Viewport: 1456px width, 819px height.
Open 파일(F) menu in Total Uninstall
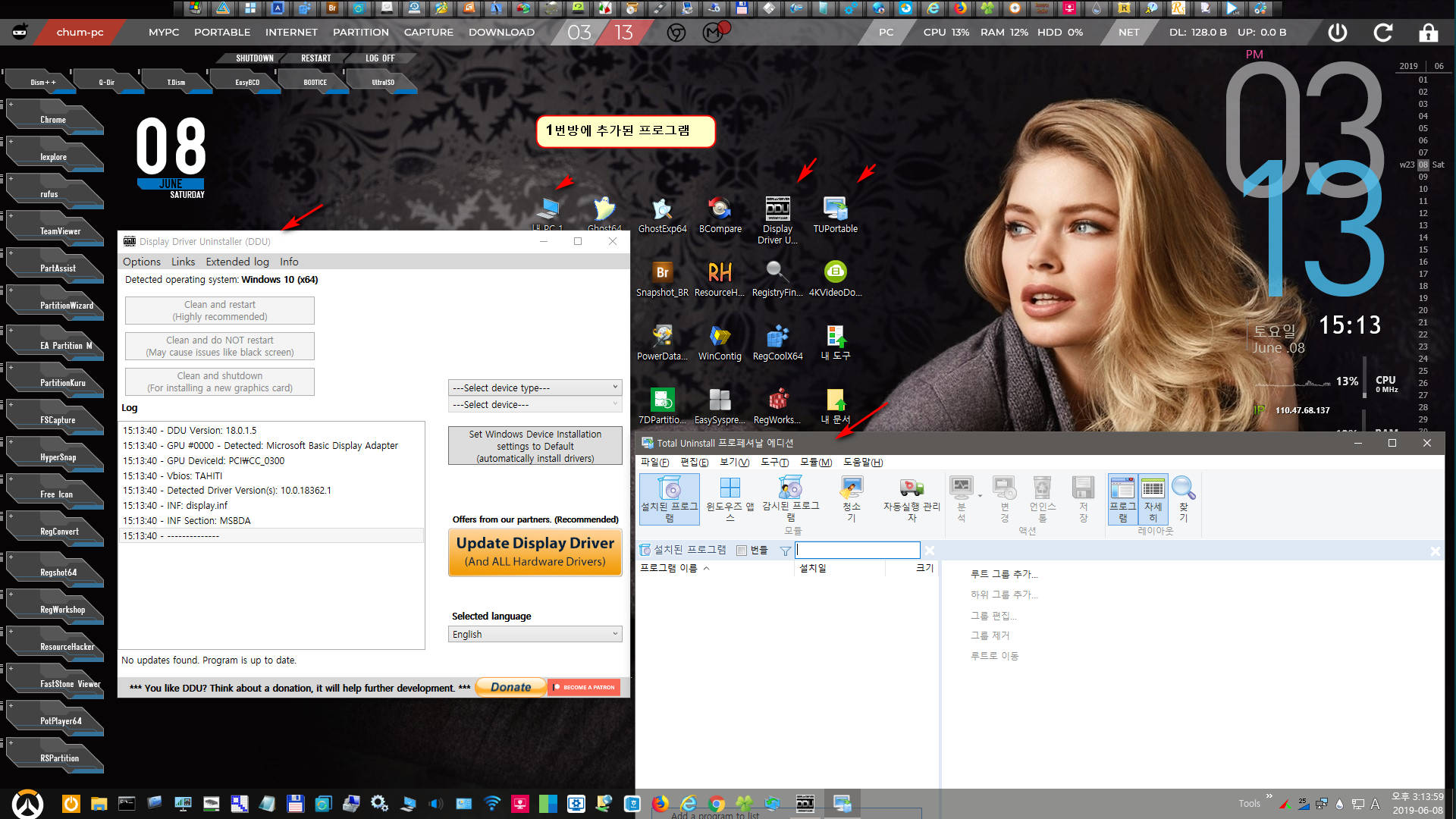pos(654,462)
